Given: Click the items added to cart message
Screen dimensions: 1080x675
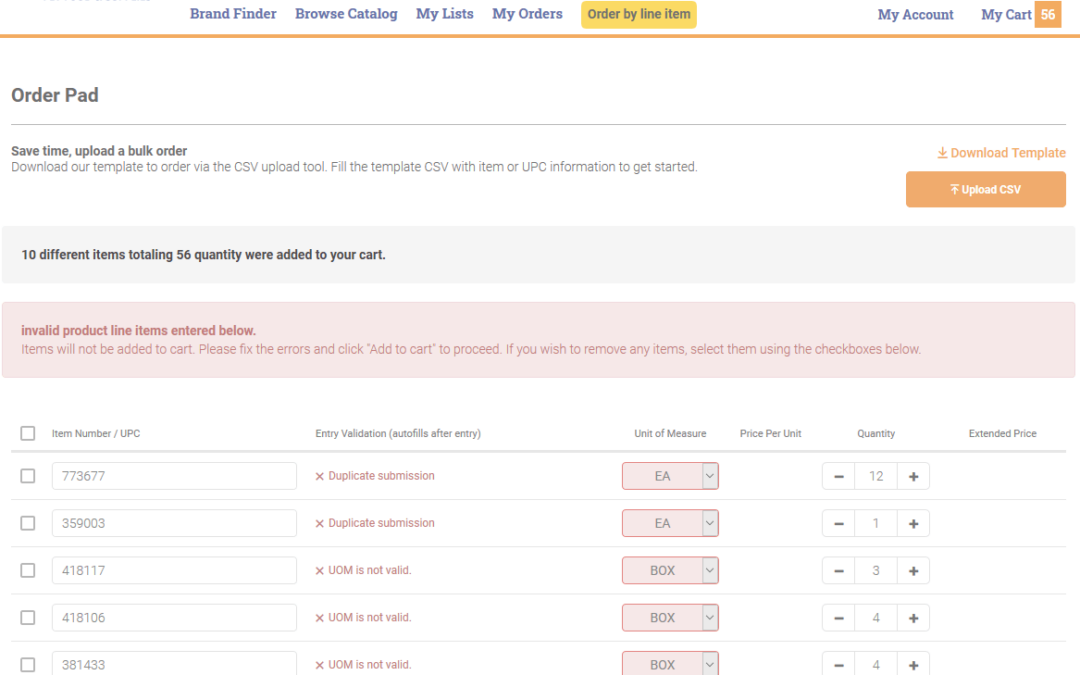Looking at the screenshot, I should [x=203, y=255].
